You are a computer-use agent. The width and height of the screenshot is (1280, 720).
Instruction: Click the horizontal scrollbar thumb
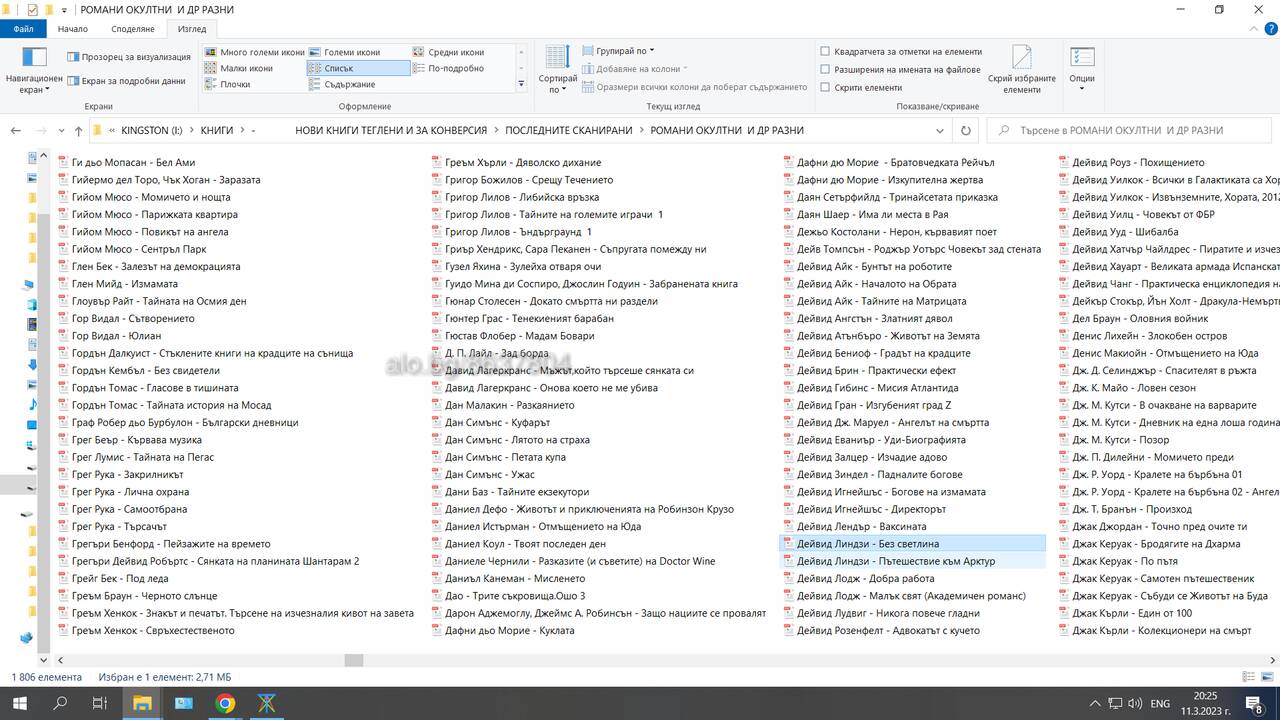353,660
